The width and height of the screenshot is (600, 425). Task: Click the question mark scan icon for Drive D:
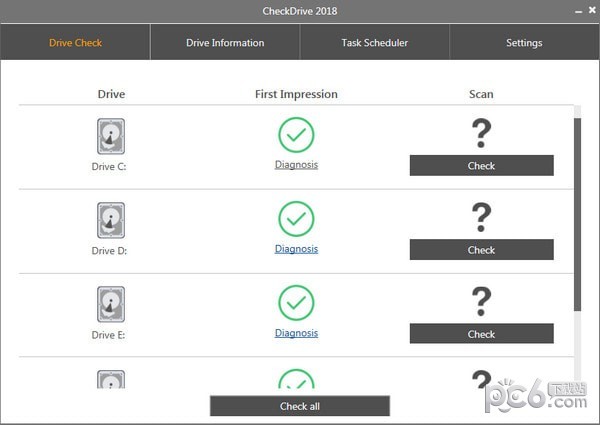click(x=481, y=217)
